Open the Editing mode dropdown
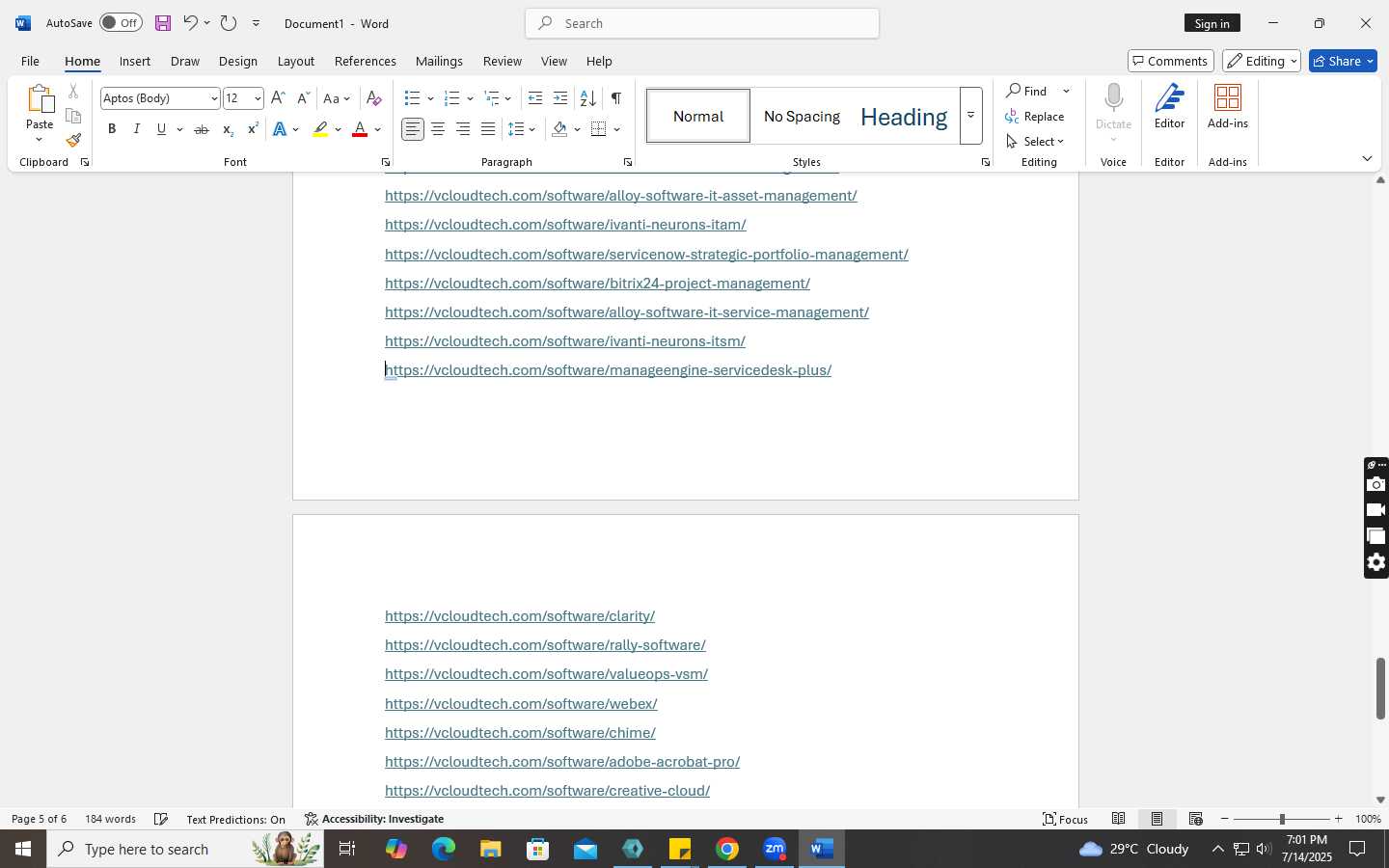 tap(1262, 61)
